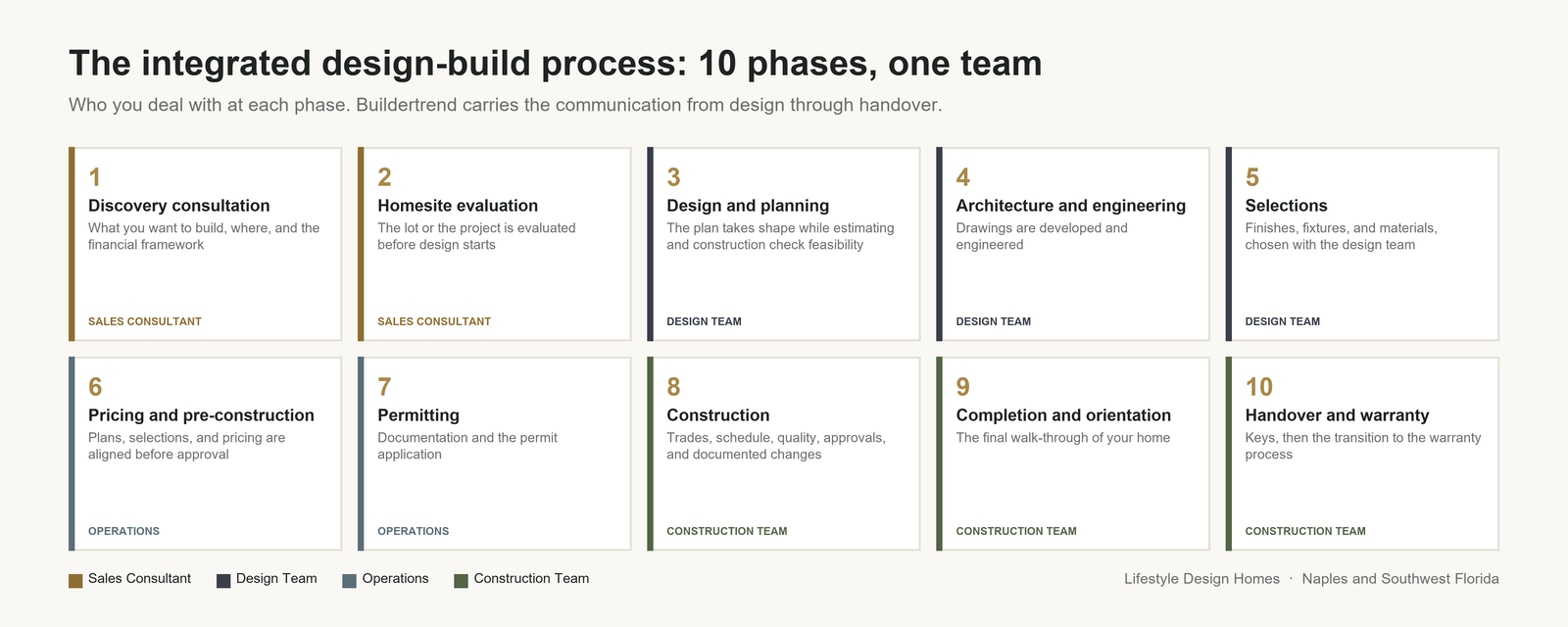Image resolution: width=1568 pixels, height=627 pixels.
Task: Click the Sales Consultant legend color swatch
Action: point(75,581)
